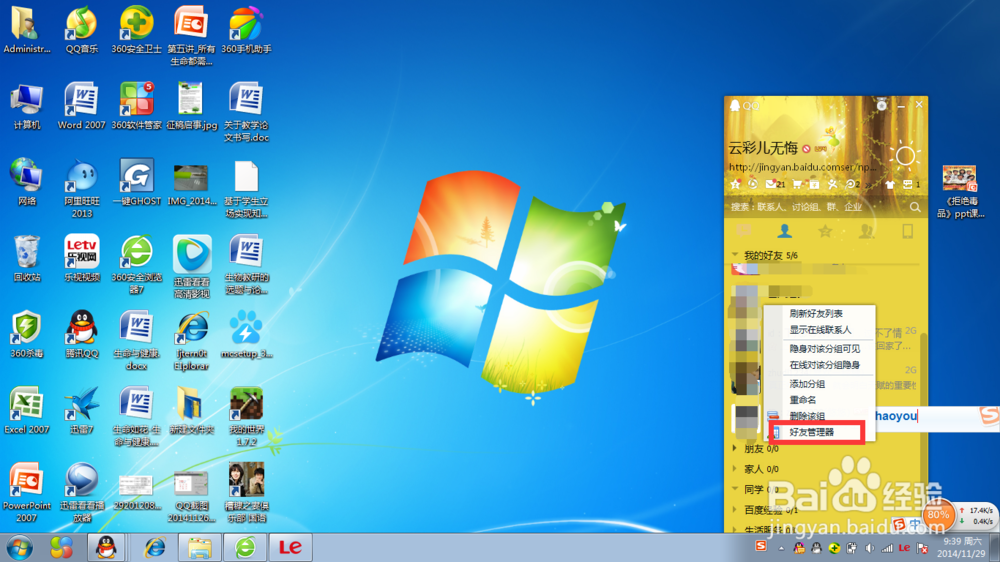
Task: Open QZone star icon in QQ panel
Action: click(735, 184)
